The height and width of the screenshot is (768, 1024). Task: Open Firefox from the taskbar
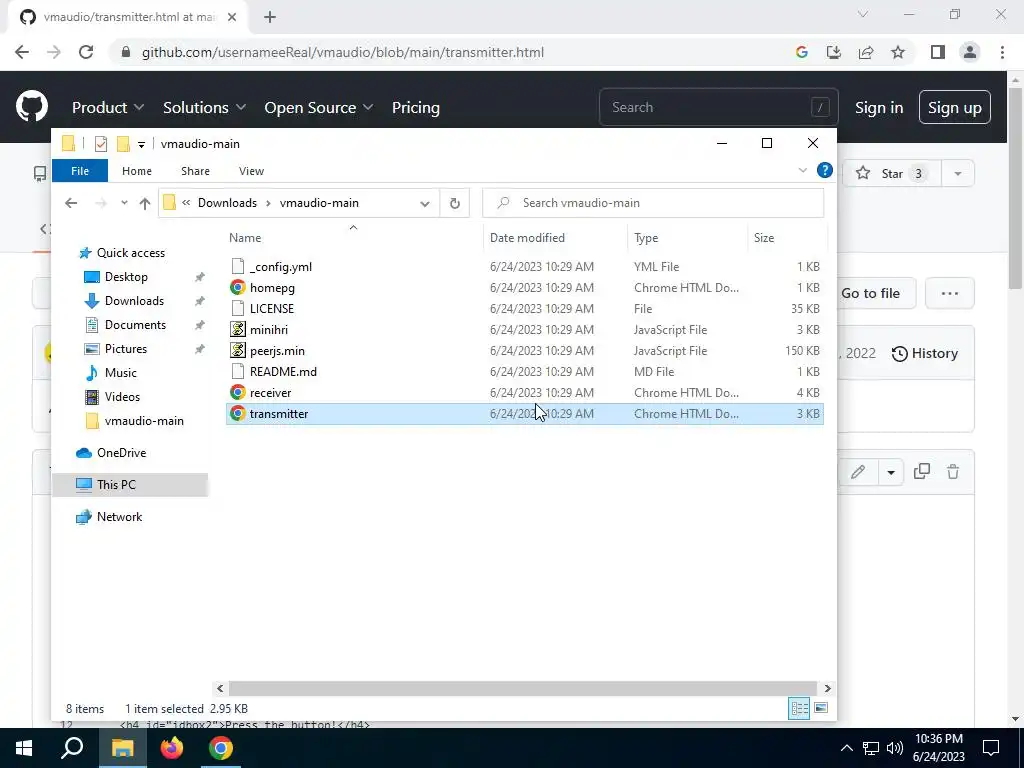tap(172, 748)
